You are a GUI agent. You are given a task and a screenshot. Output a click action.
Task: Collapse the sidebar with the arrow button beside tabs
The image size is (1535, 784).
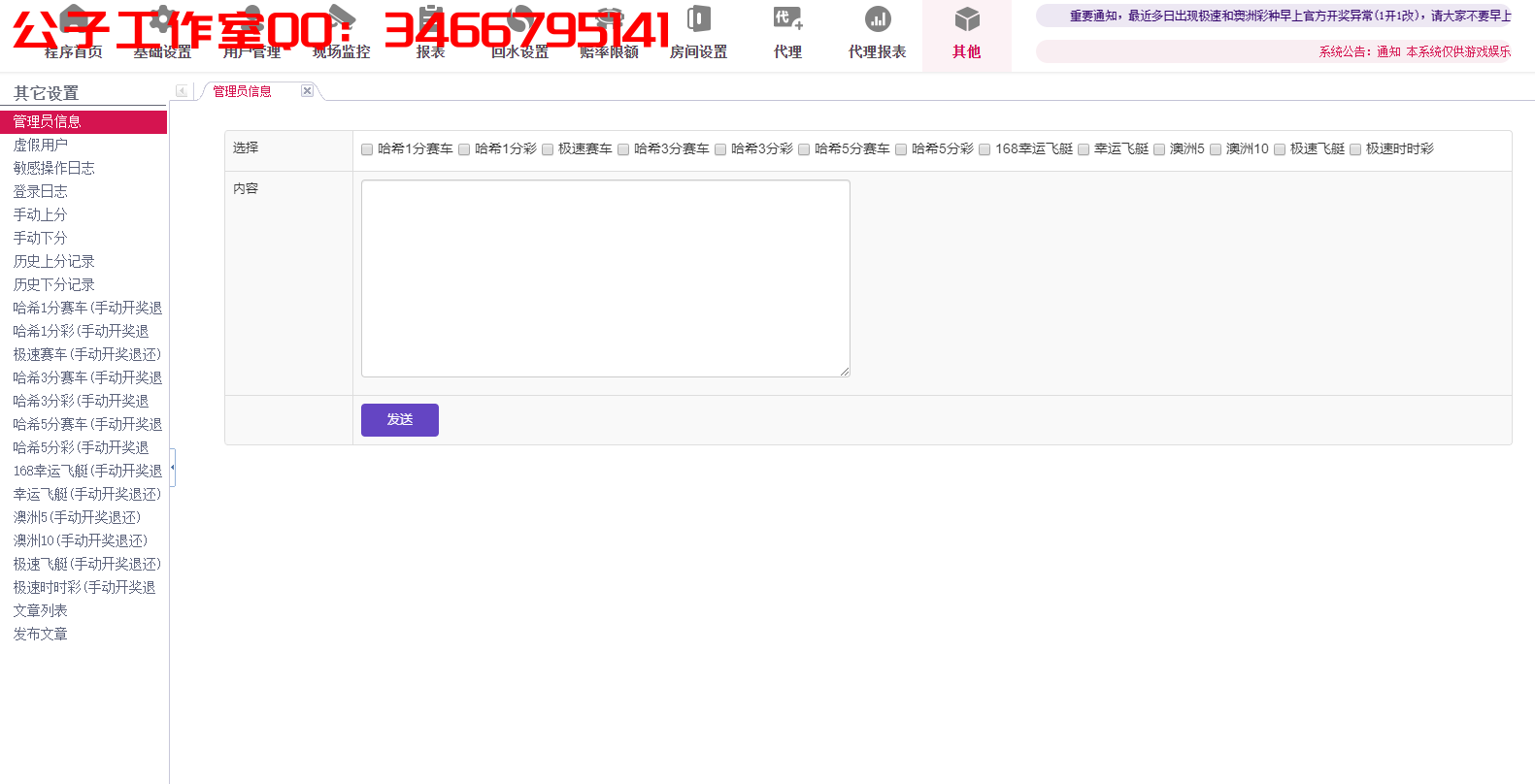[182, 90]
